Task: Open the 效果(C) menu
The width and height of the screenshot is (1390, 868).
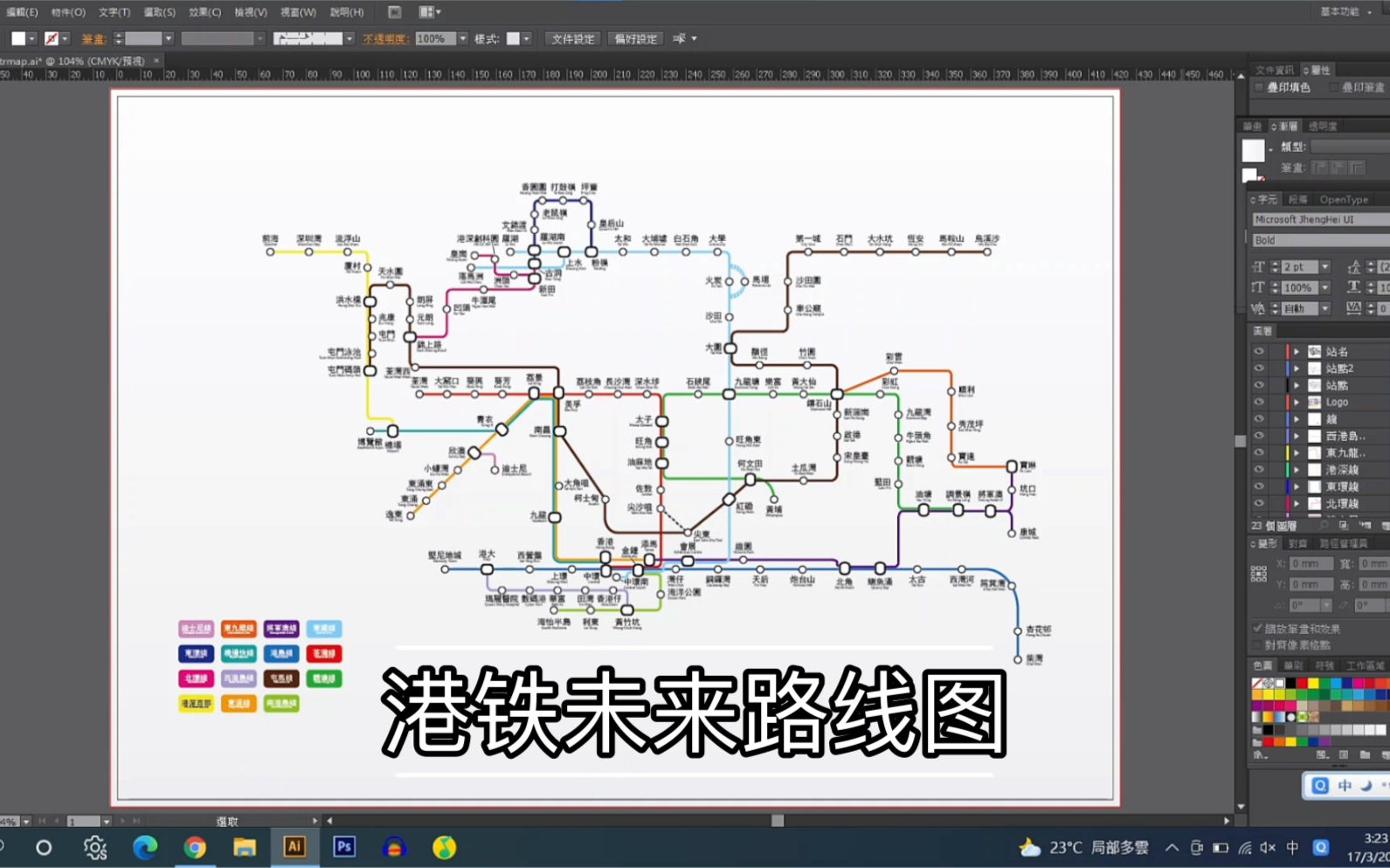Action: (205, 12)
